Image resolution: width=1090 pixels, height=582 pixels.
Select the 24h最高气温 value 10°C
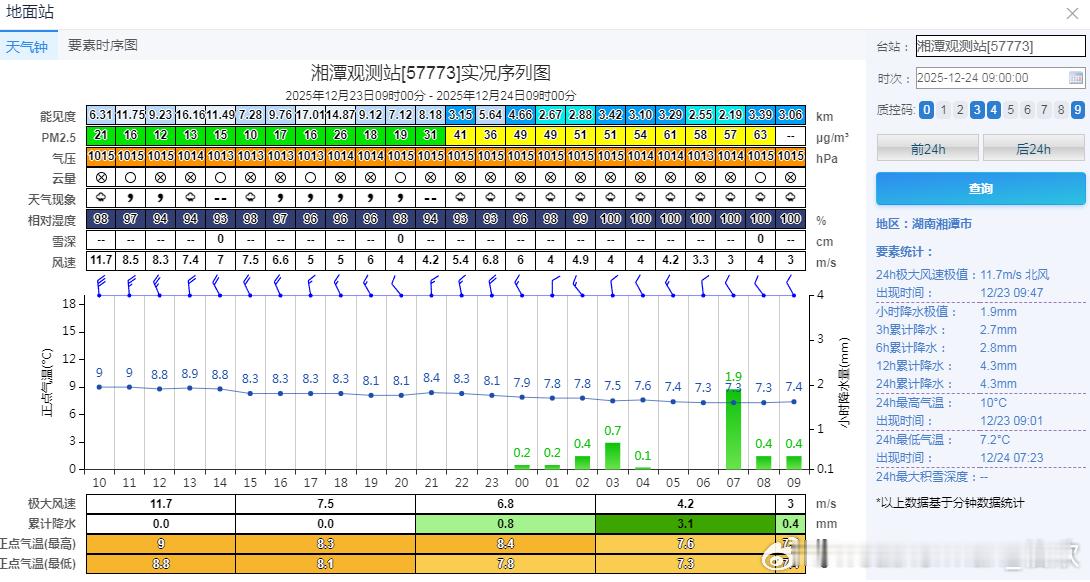pyautogui.click(x=993, y=403)
